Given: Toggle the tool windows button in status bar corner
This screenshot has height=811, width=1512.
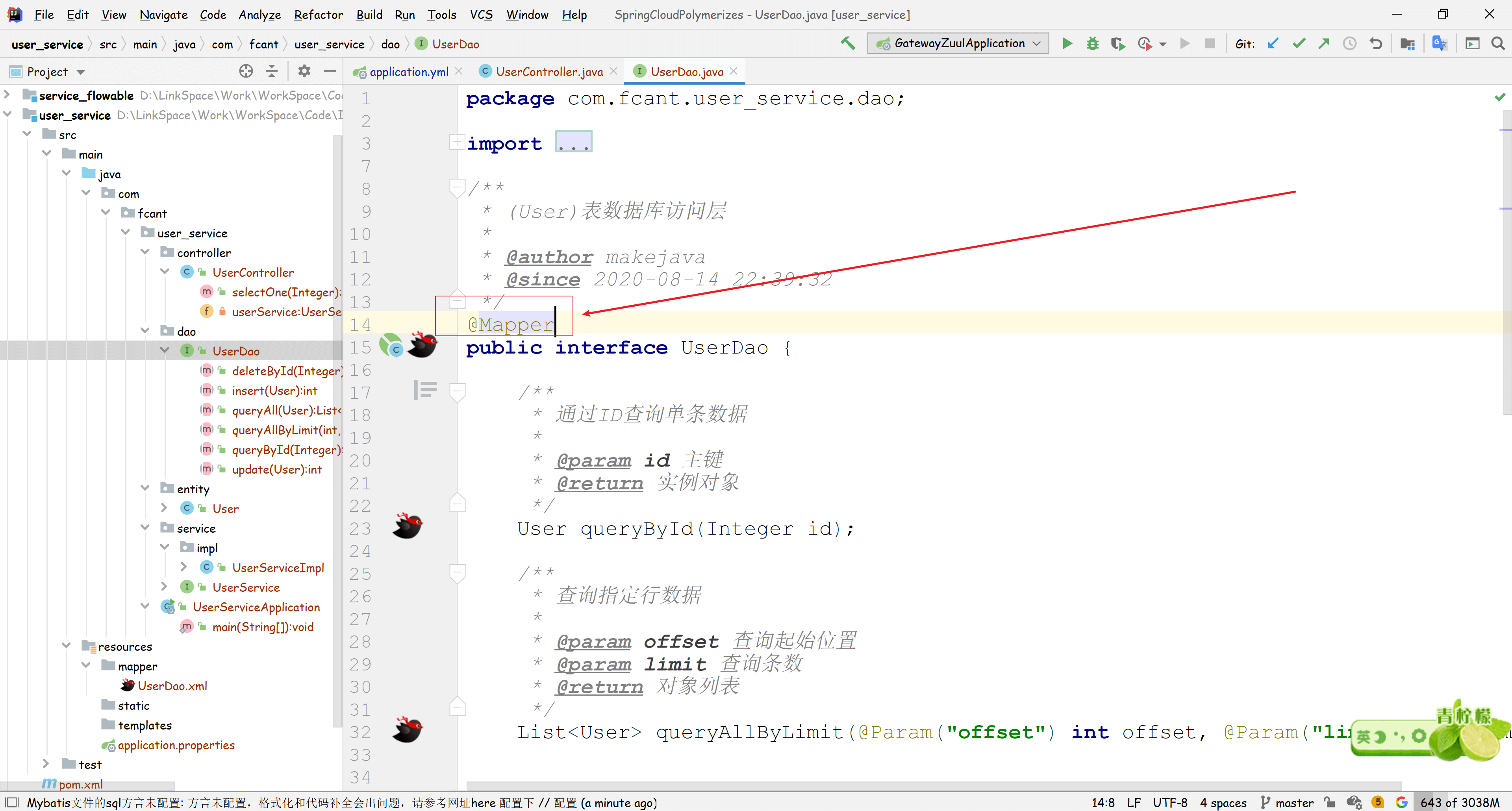Looking at the screenshot, I should (12, 802).
